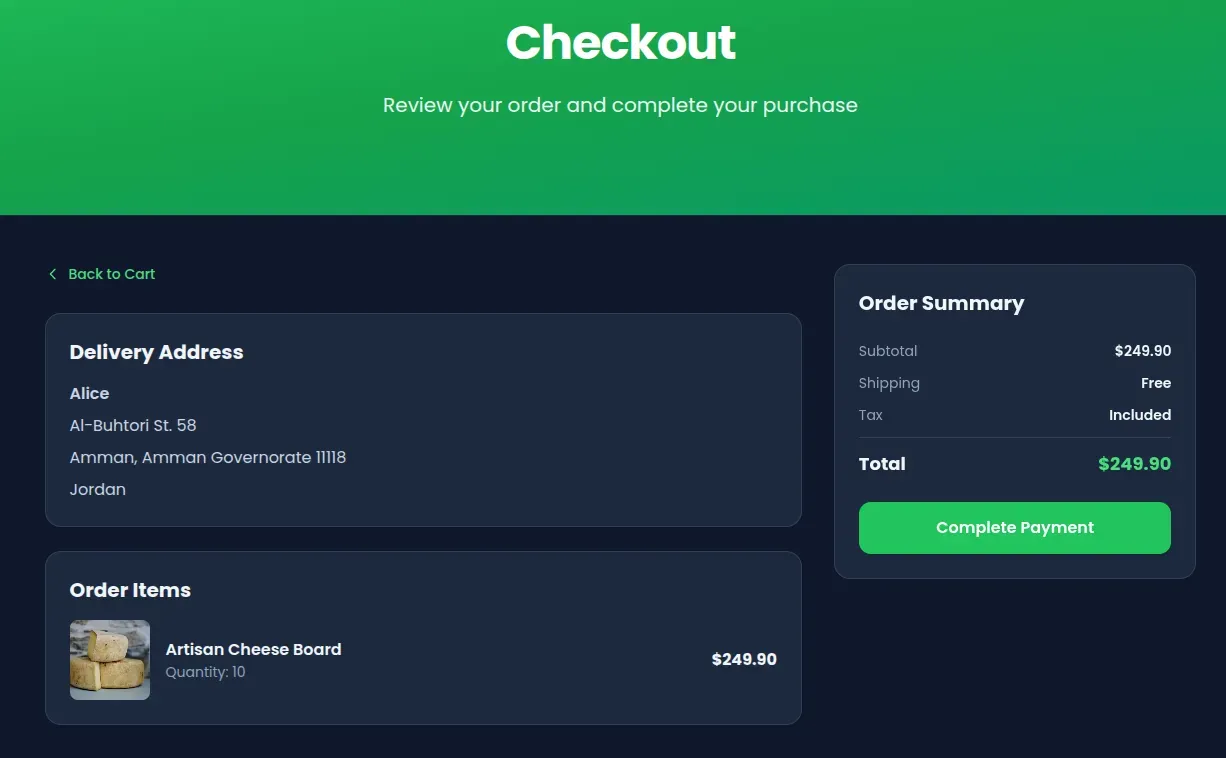Click the Total amount of $249.90
Image resolution: width=1226 pixels, height=758 pixels.
1134,464
